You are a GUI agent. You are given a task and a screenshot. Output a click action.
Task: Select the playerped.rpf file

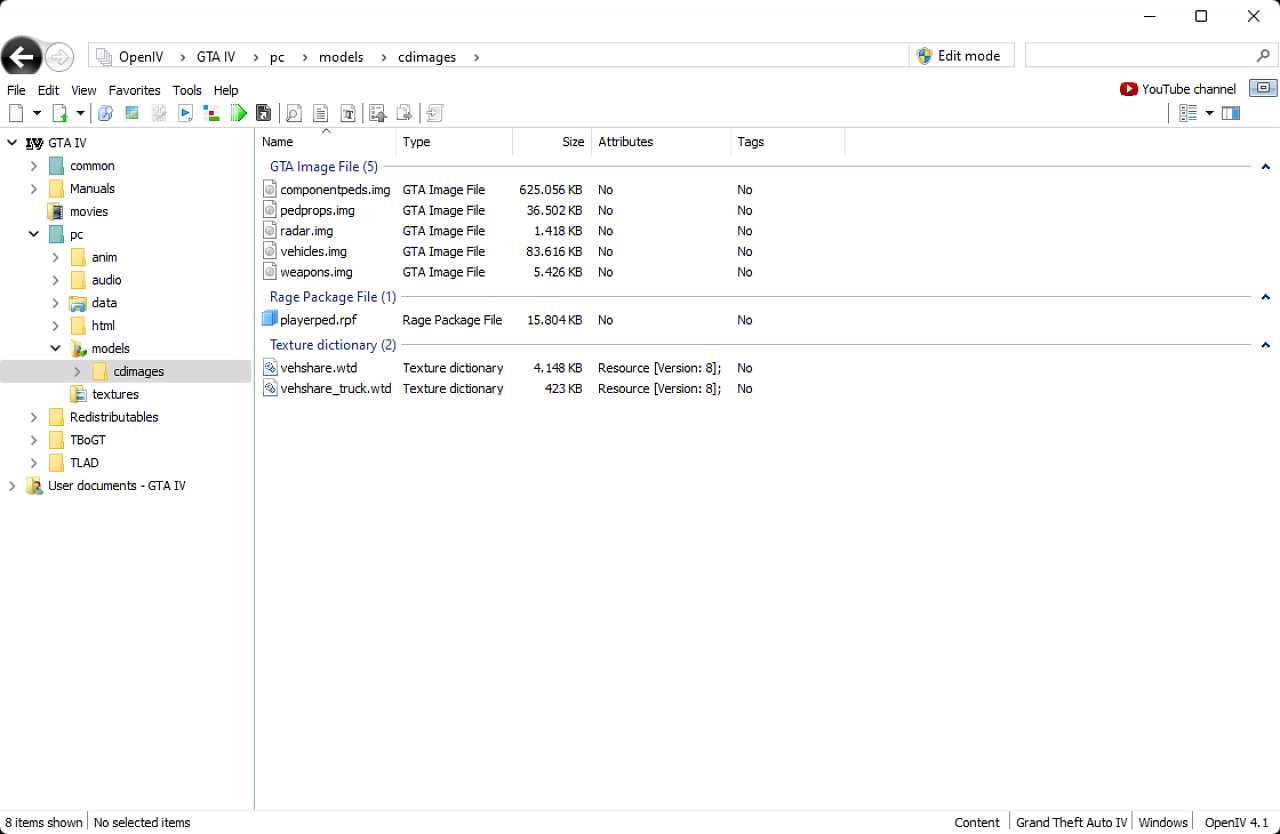[318, 320]
